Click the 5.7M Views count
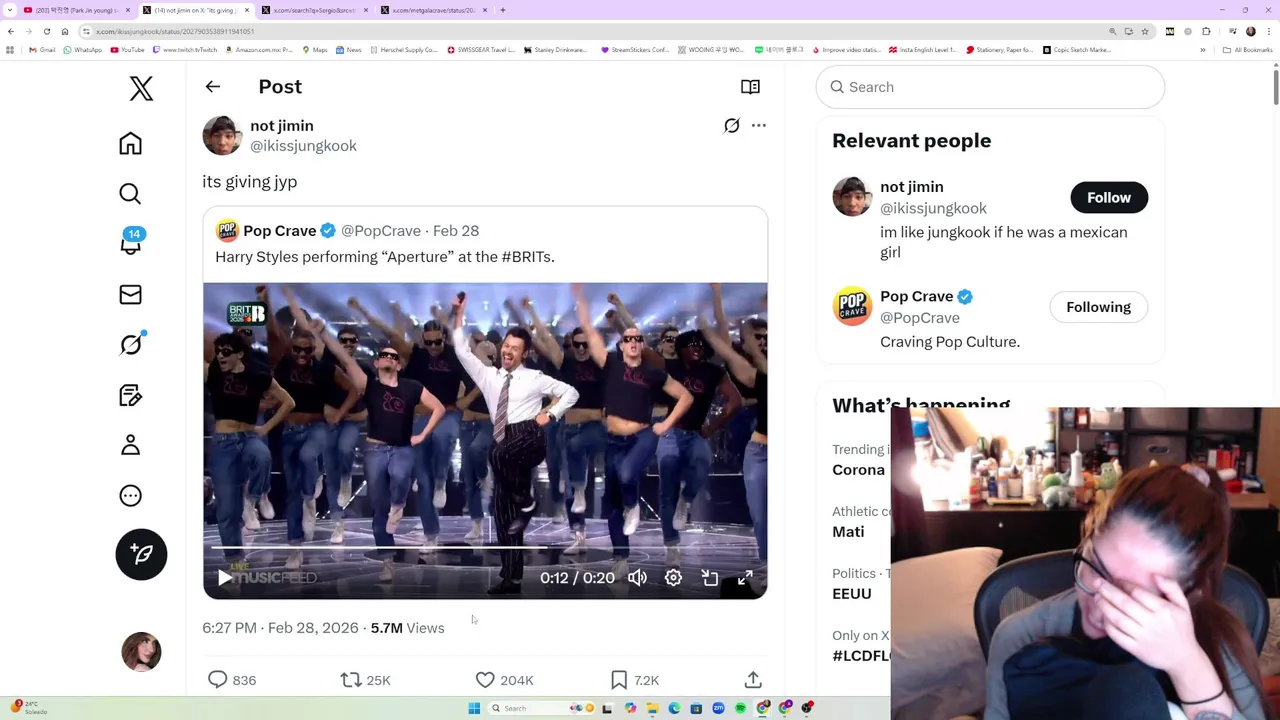The height and width of the screenshot is (720, 1280). [x=407, y=628]
